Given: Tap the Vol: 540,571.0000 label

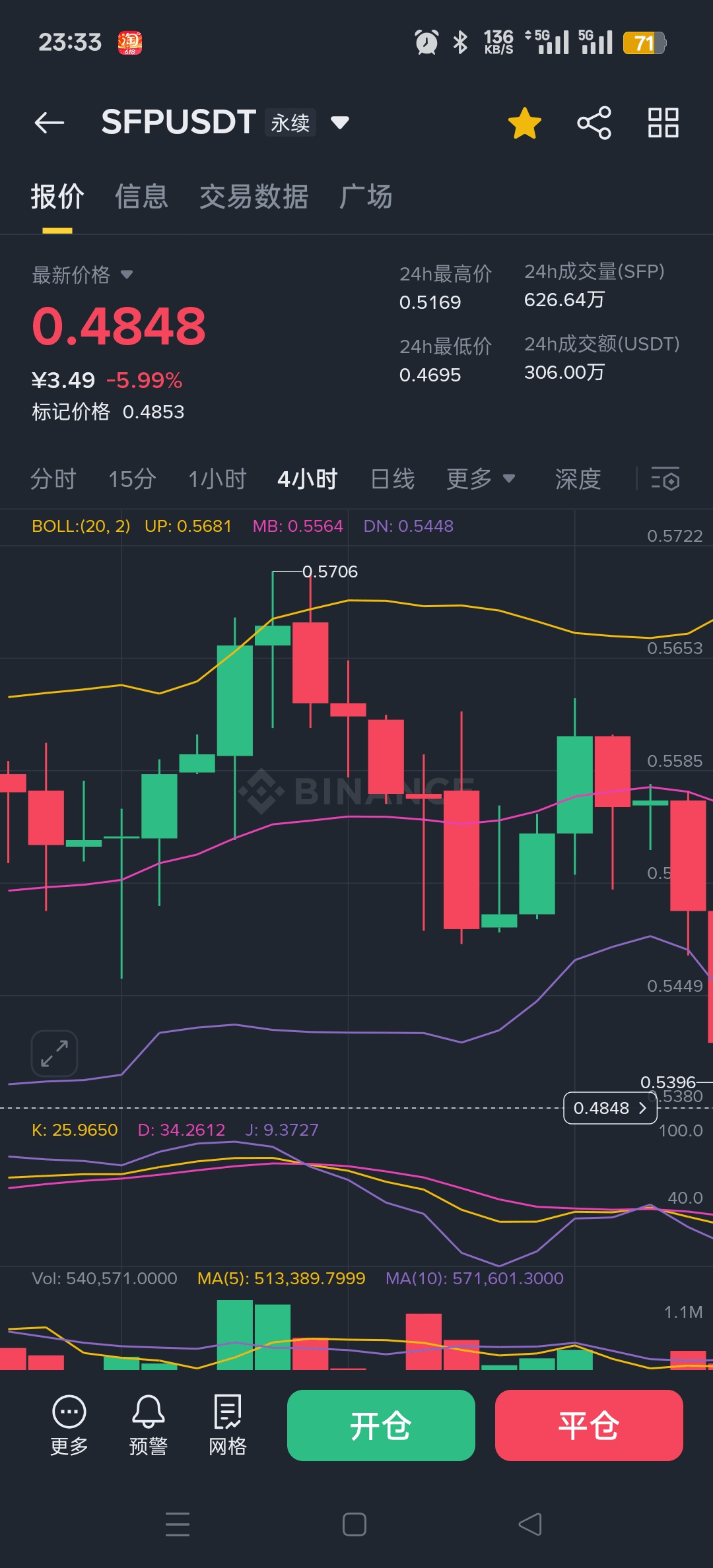Looking at the screenshot, I should coord(104,1278).
